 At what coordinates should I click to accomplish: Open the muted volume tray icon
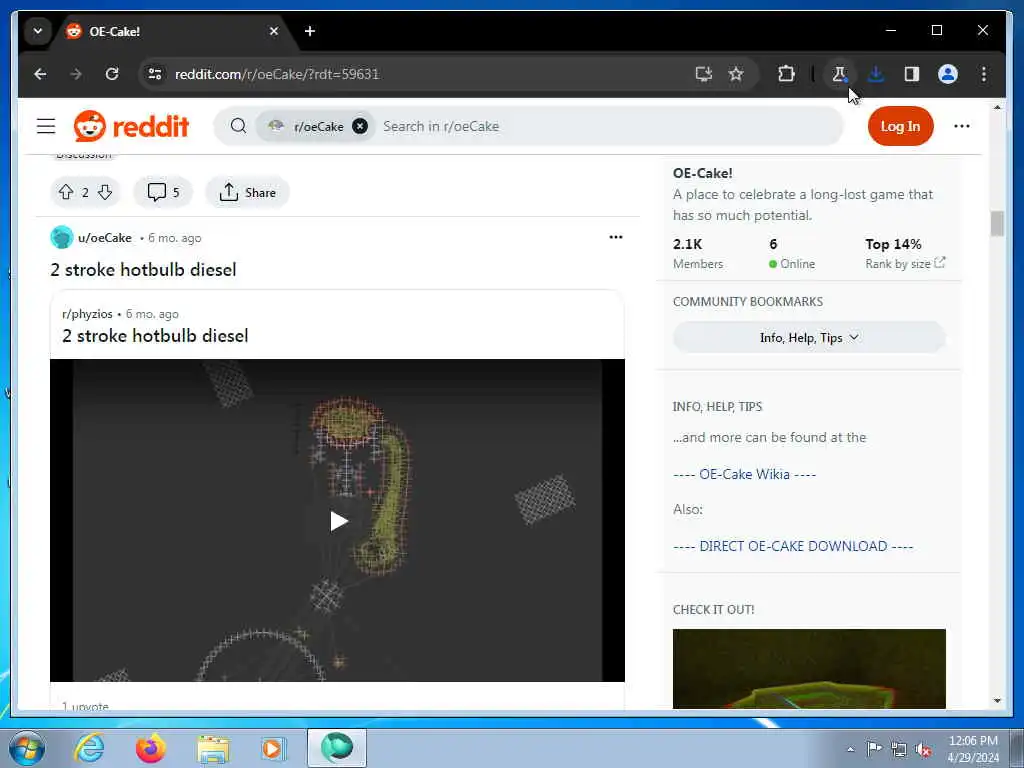923,749
